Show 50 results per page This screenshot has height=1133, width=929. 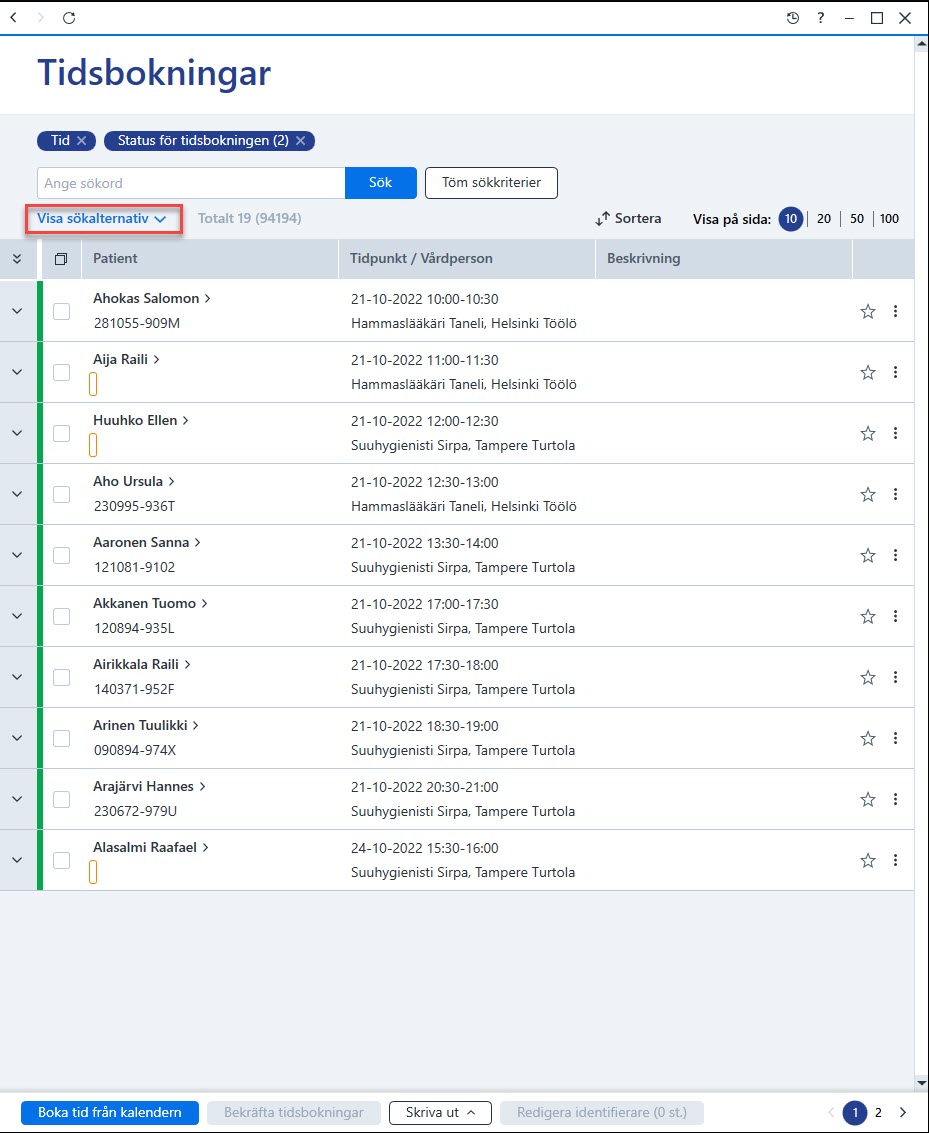coord(857,218)
